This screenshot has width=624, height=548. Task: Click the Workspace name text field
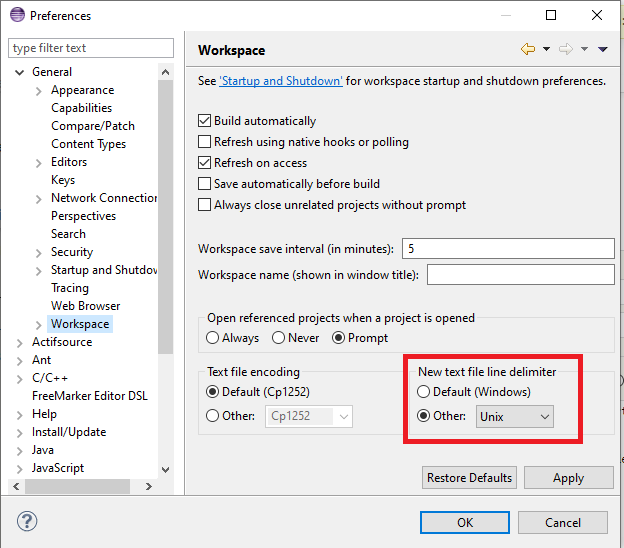click(520, 274)
